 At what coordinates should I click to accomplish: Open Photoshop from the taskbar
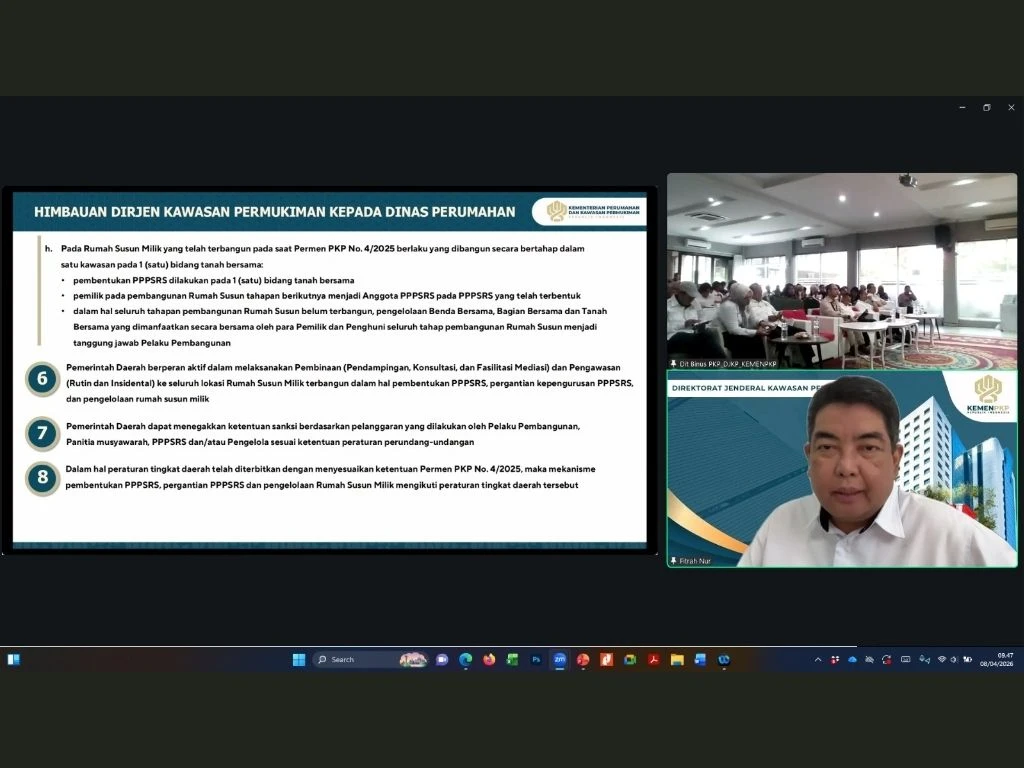(x=536, y=660)
